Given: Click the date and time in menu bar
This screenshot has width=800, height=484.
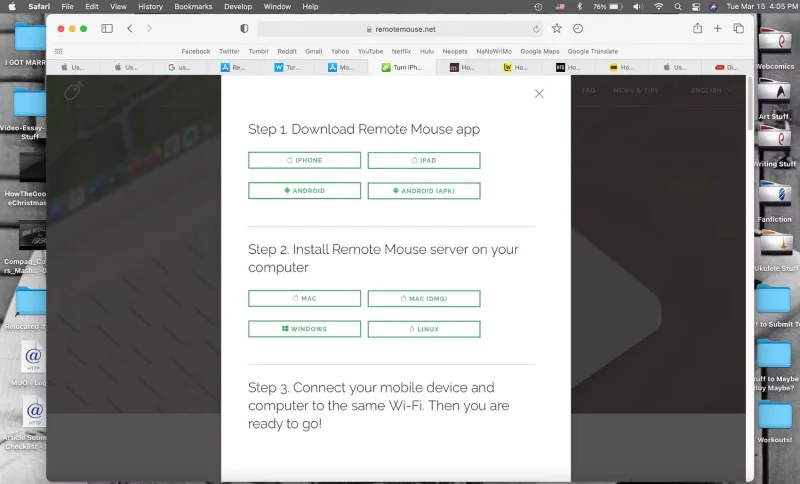Looking at the screenshot, I should 761,7.
